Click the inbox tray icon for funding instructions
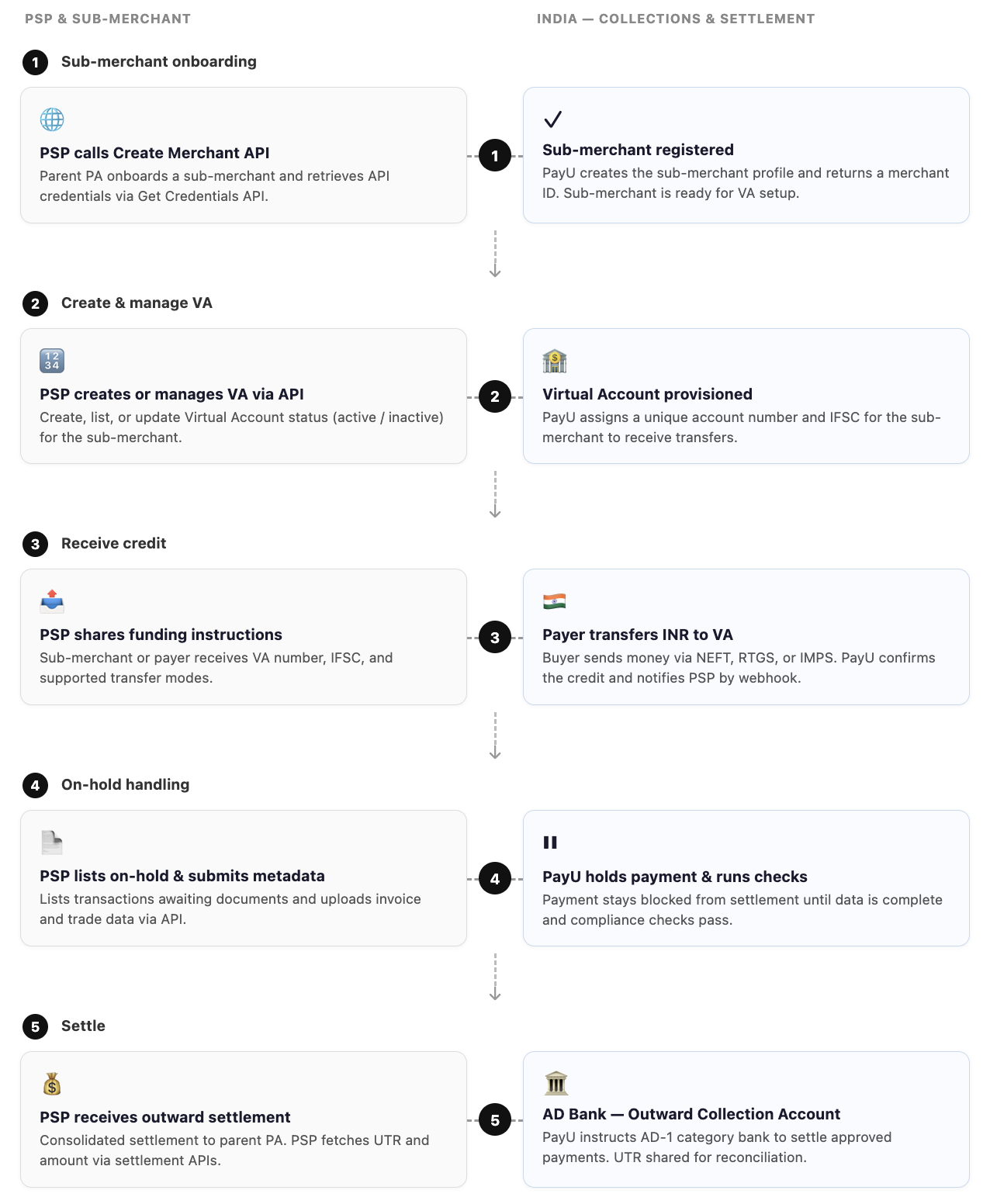Image resolution: width=990 pixels, height=1204 pixels. click(52, 601)
